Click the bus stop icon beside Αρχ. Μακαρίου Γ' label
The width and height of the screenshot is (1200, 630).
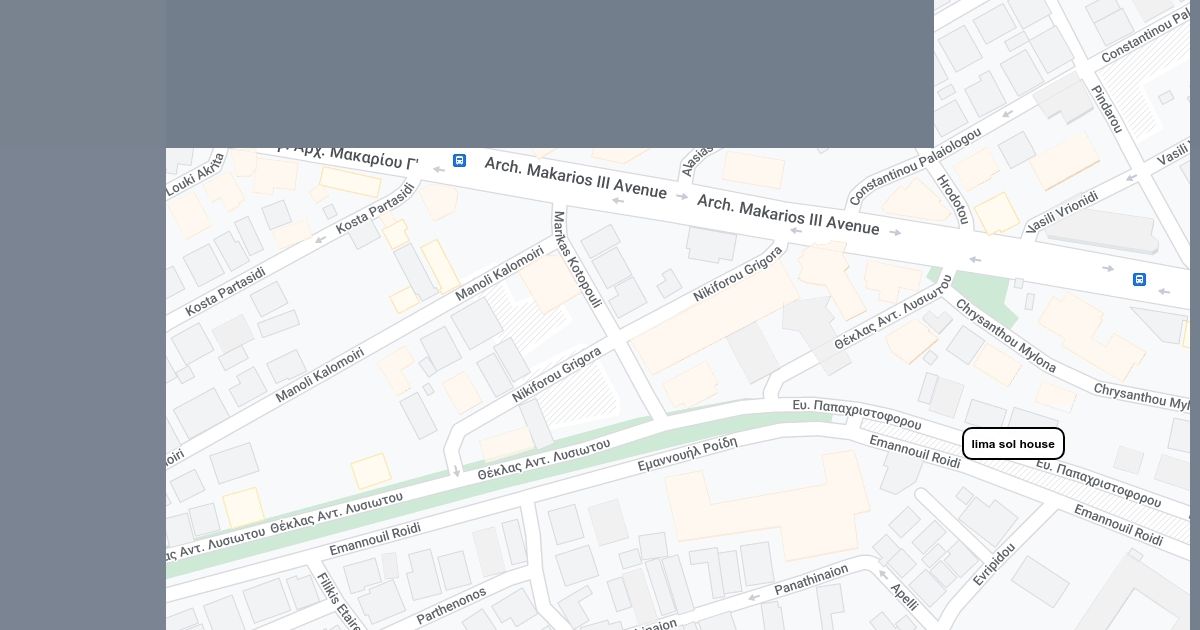pyautogui.click(x=459, y=160)
